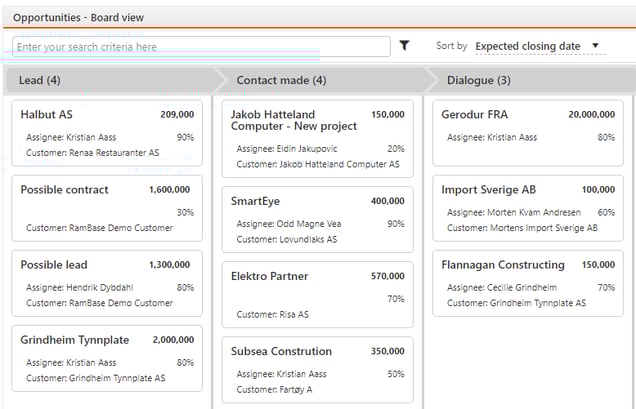
Task: Click the 20% probability on Jakob Hatteland card
Action: [x=395, y=149]
